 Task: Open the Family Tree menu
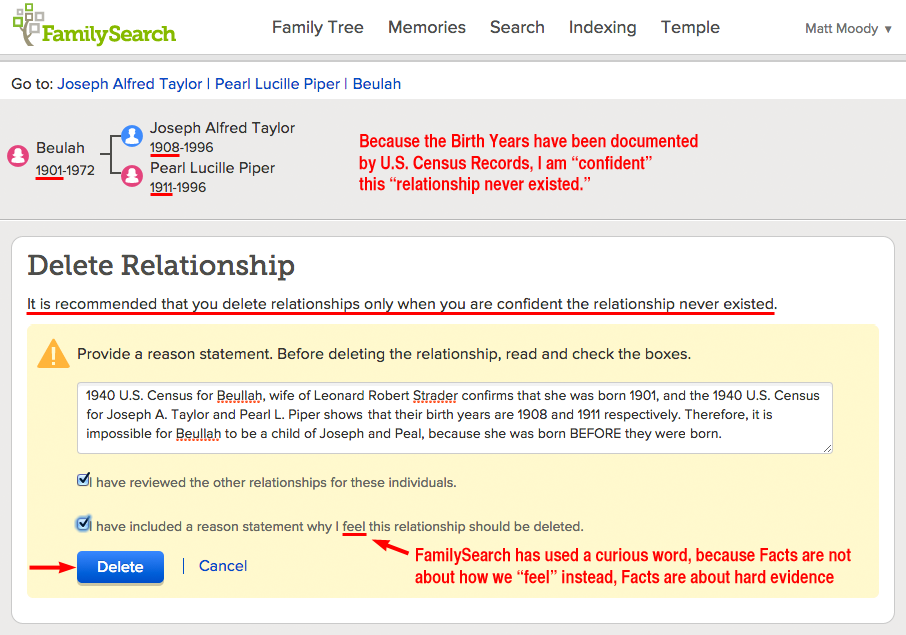[318, 27]
